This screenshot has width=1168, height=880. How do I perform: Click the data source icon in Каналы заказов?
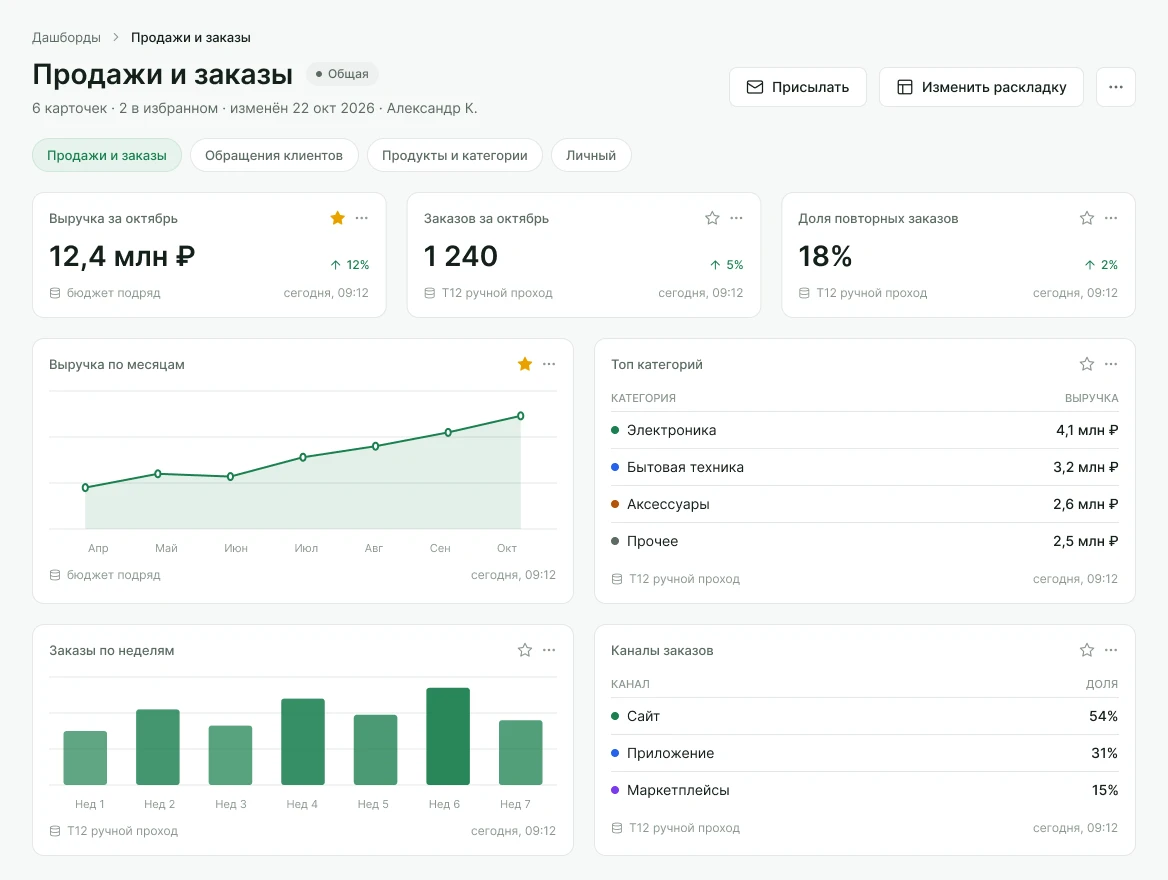coord(617,828)
